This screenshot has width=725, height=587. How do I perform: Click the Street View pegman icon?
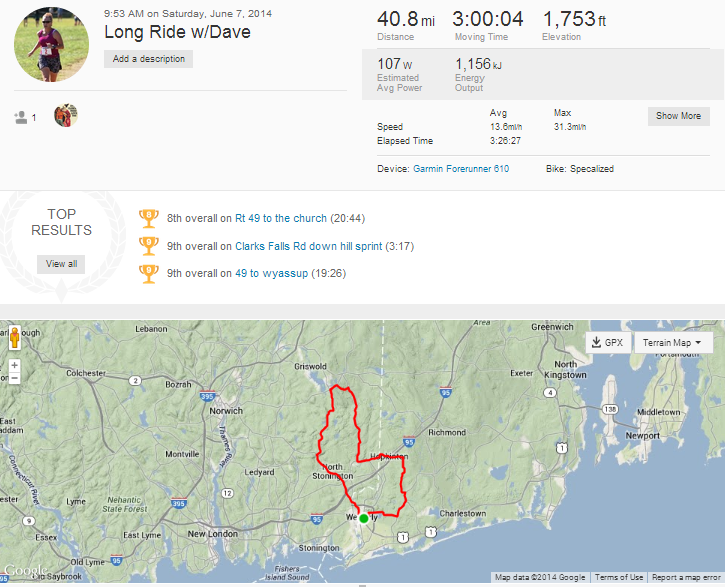(x=14, y=340)
